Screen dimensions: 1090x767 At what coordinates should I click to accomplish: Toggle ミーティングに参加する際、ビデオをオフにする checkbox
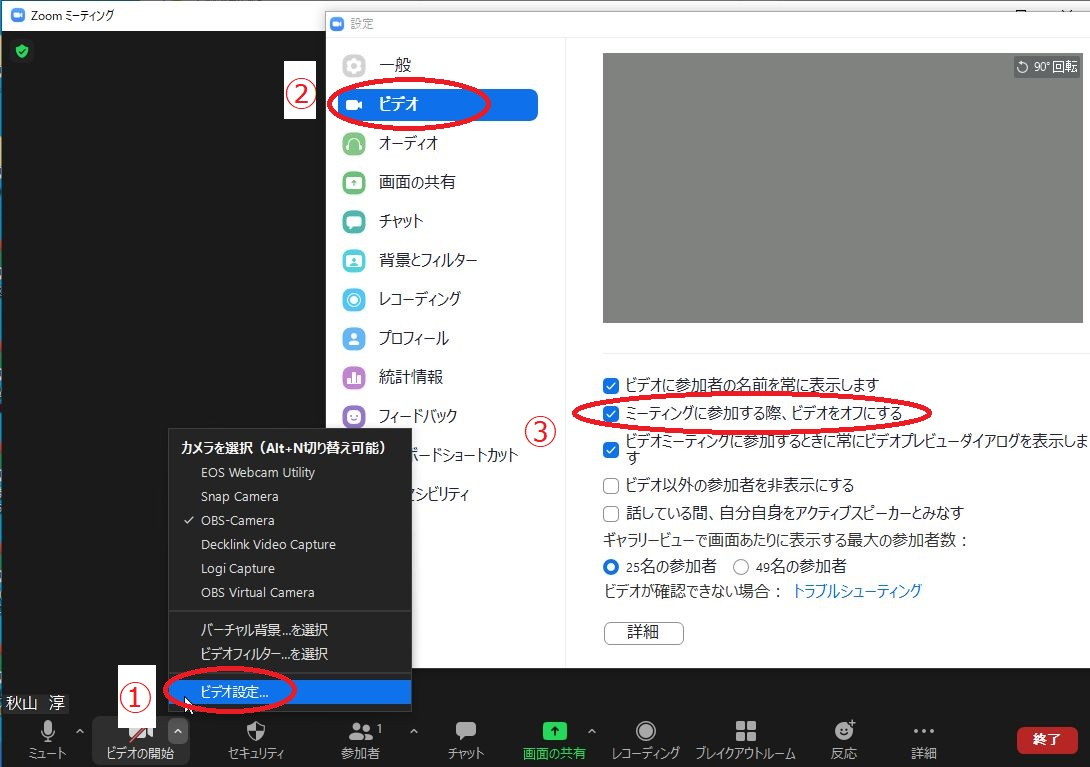tap(611, 413)
